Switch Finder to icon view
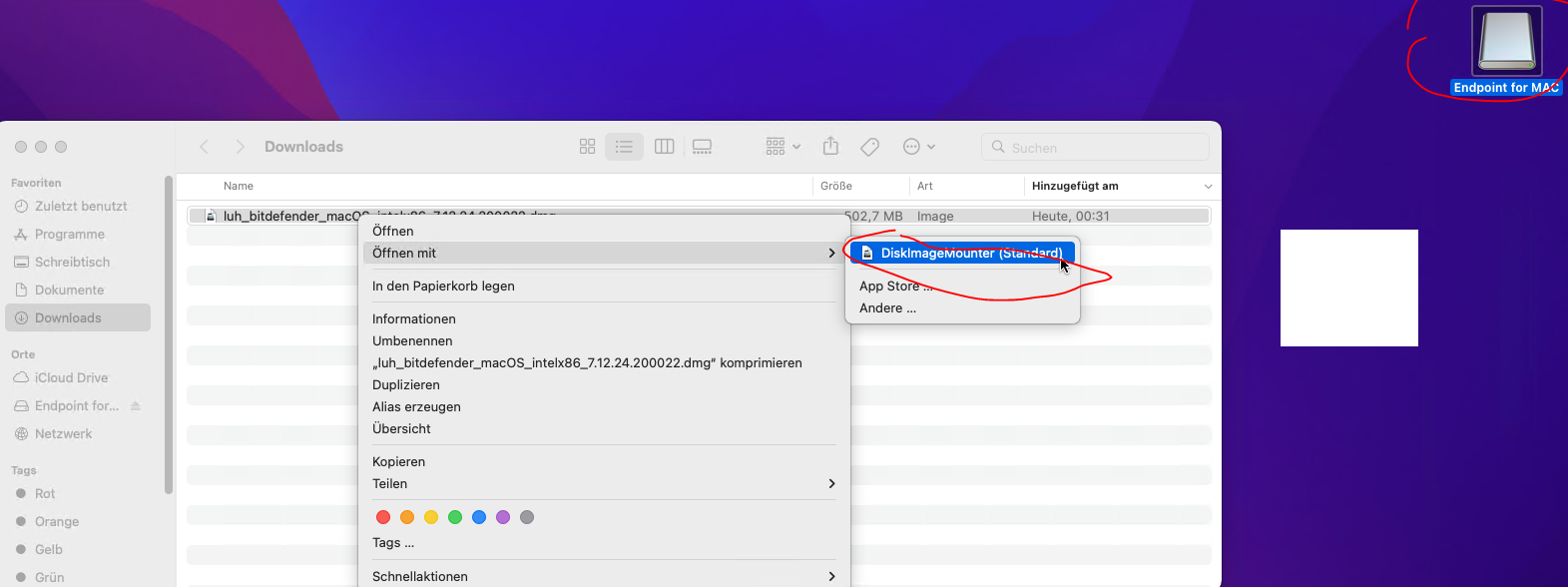This screenshot has width=1568, height=587. pos(587,147)
